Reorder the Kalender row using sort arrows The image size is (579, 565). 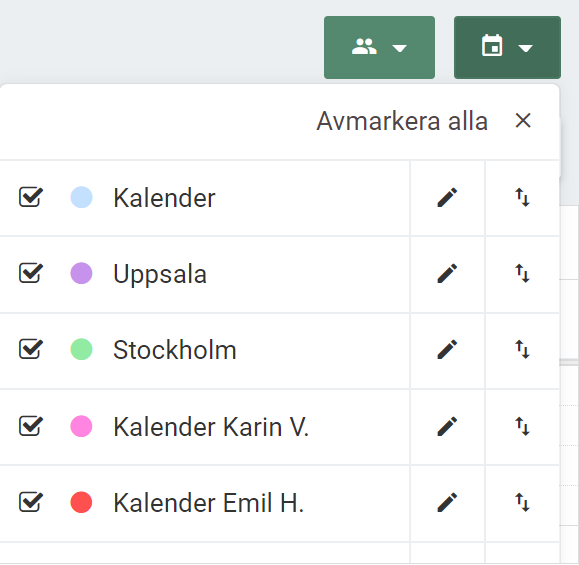tap(523, 198)
